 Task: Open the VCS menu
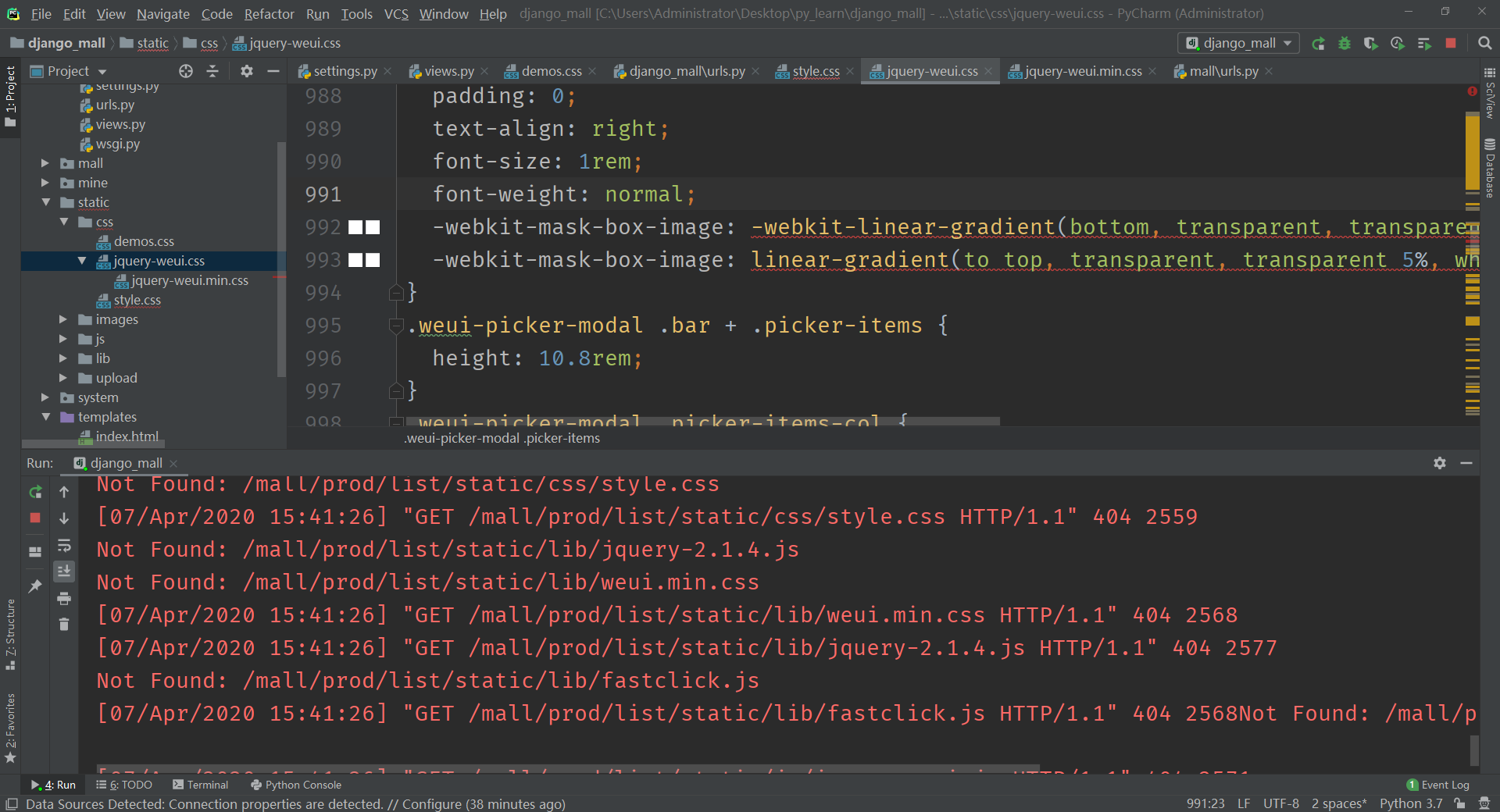pos(396,14)
